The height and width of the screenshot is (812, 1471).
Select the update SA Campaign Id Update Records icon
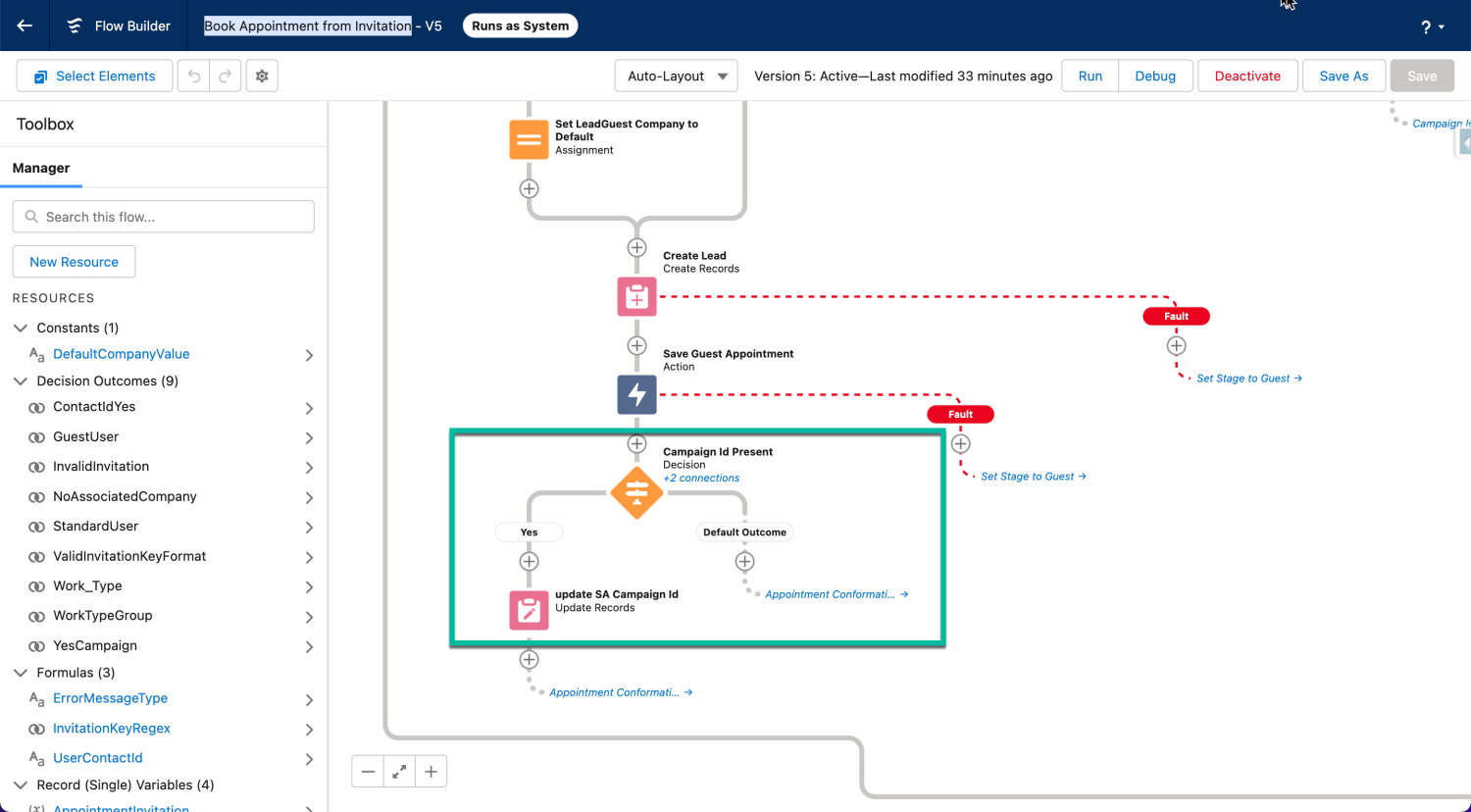[x=529, y=609]
